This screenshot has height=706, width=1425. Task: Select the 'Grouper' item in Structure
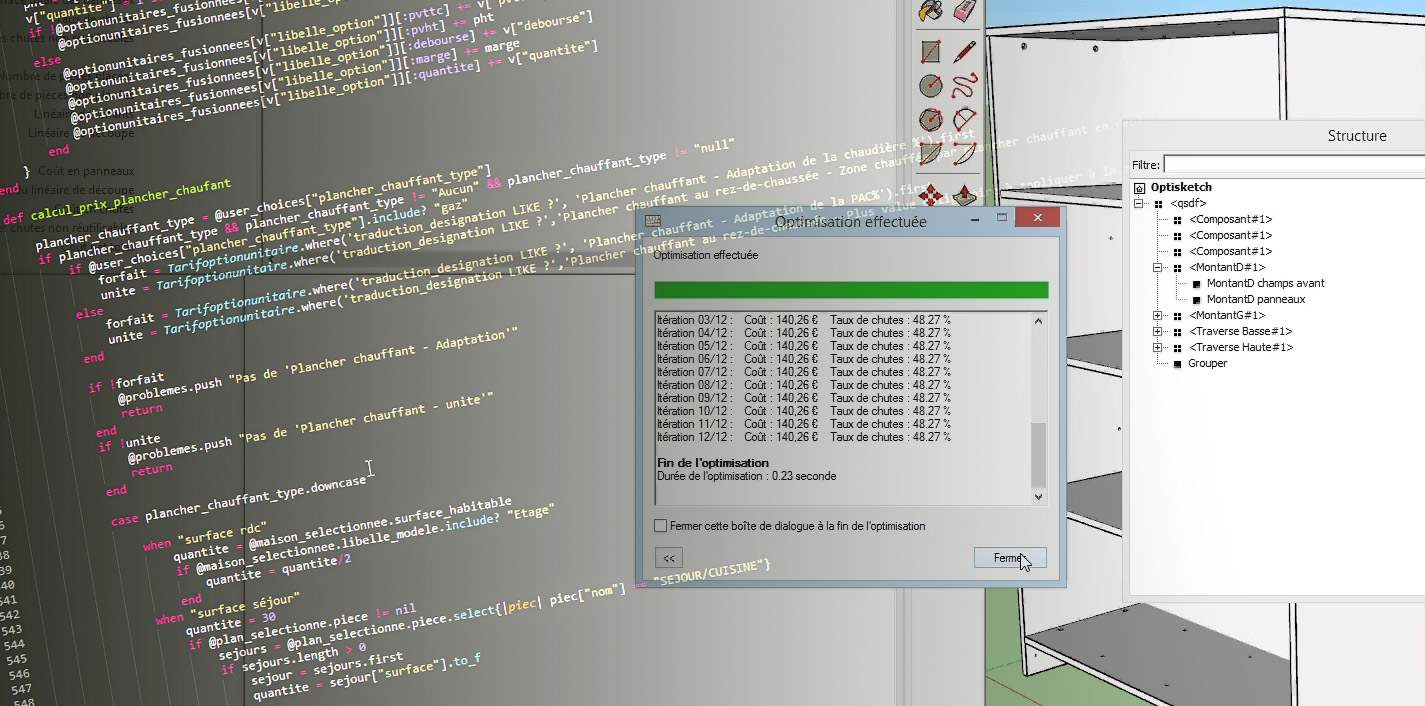click(1207, 363)
